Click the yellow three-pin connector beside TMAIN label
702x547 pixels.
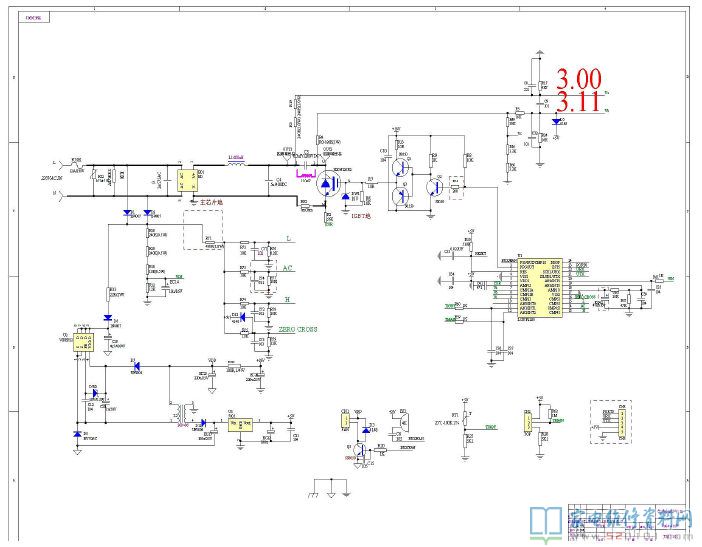pyautogui.click(x=529, y=421)
